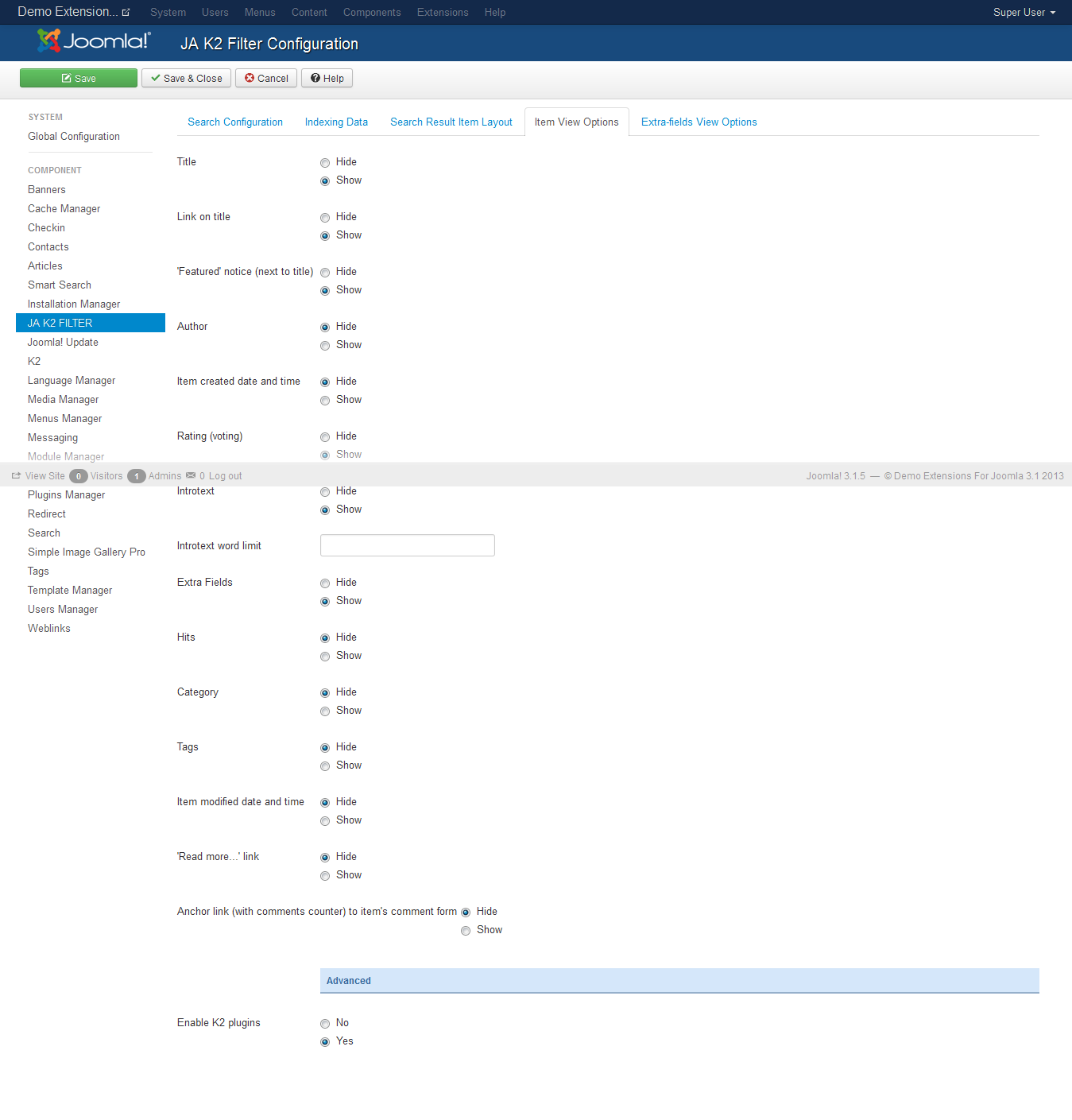Select Show for Category
The height and width of the screenshot is (1120, 1072).
coord(325,711)
